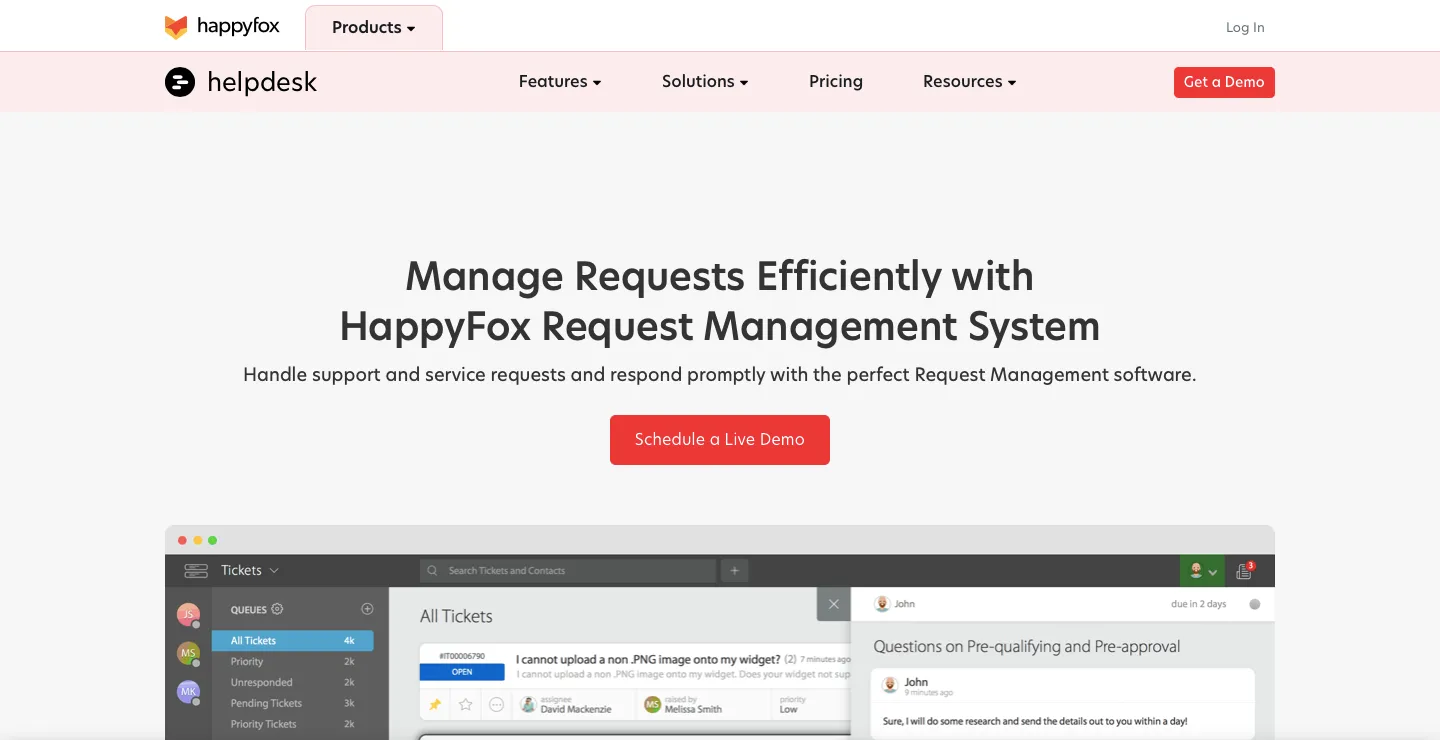Click the plus button next to search

[x=734, y=571]
